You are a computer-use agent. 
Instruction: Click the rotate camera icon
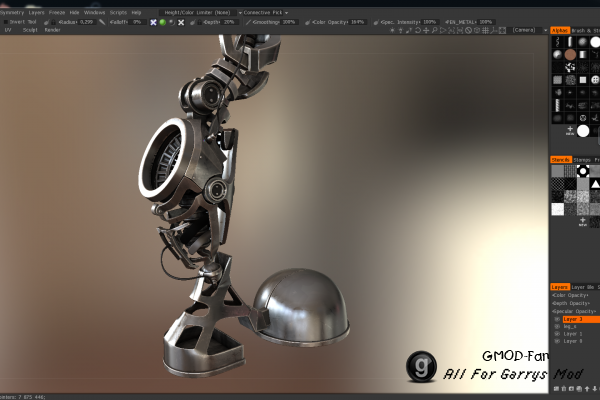pyautogui.click(x=418, y=30)
